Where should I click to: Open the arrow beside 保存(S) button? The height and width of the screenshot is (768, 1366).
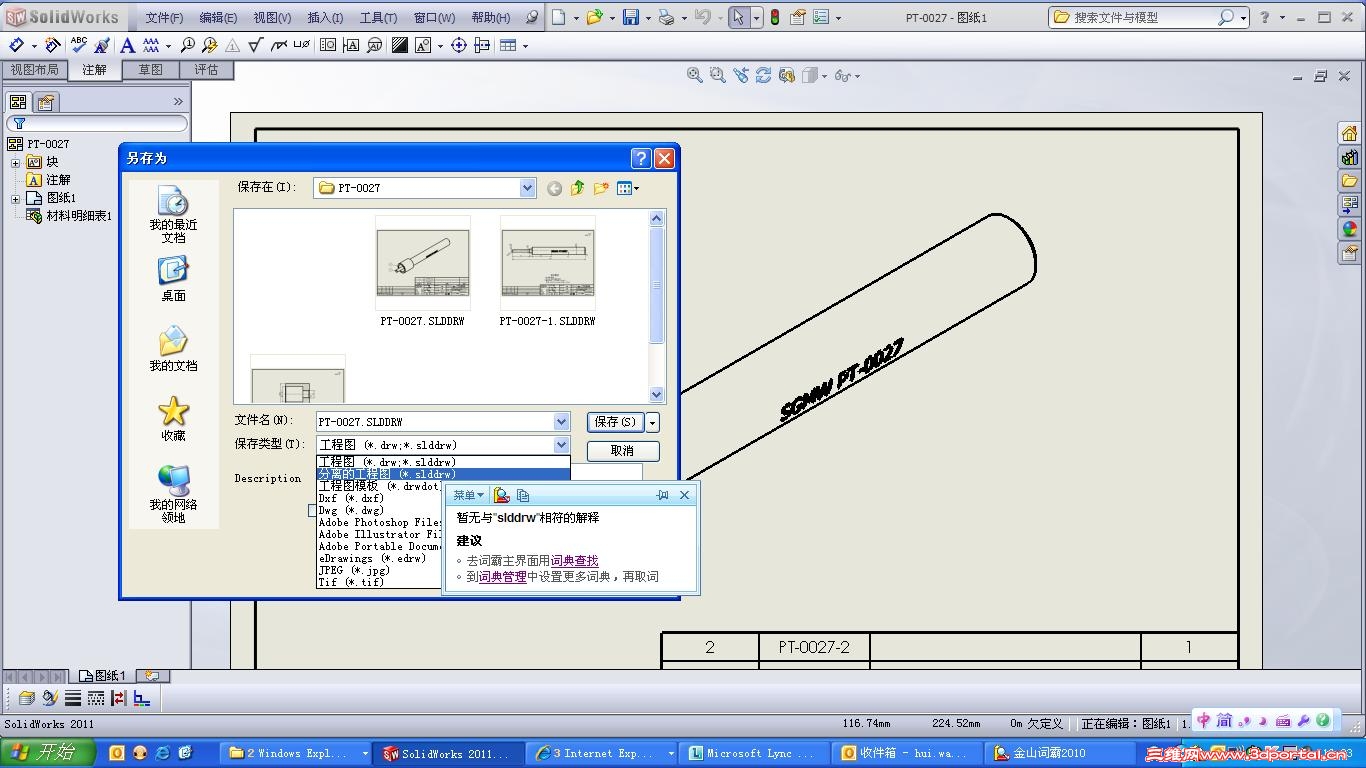[x=653, y=422]
